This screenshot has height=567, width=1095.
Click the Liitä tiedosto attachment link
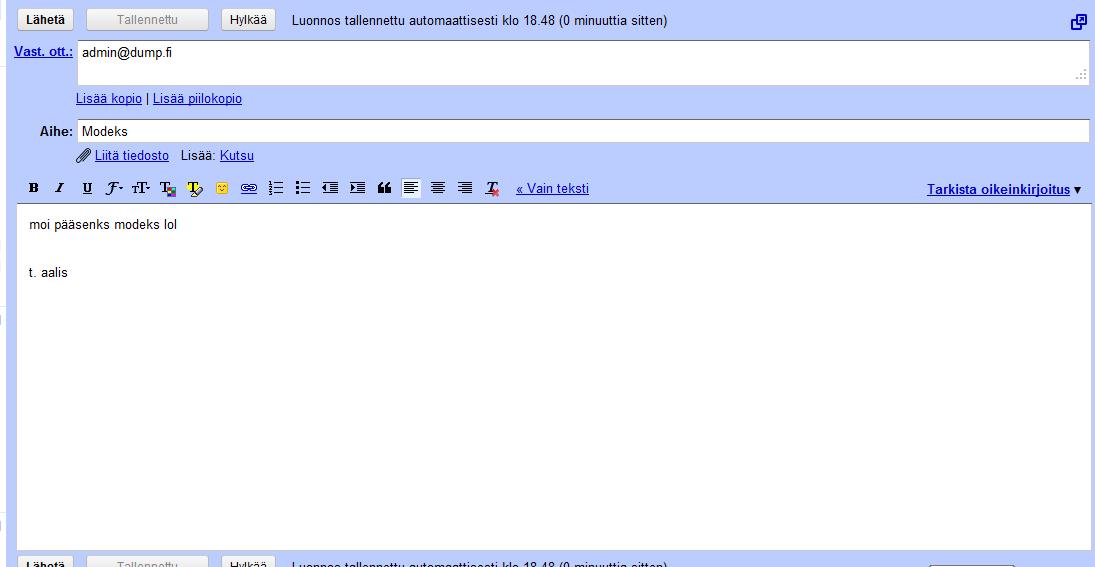pos(131,156)
